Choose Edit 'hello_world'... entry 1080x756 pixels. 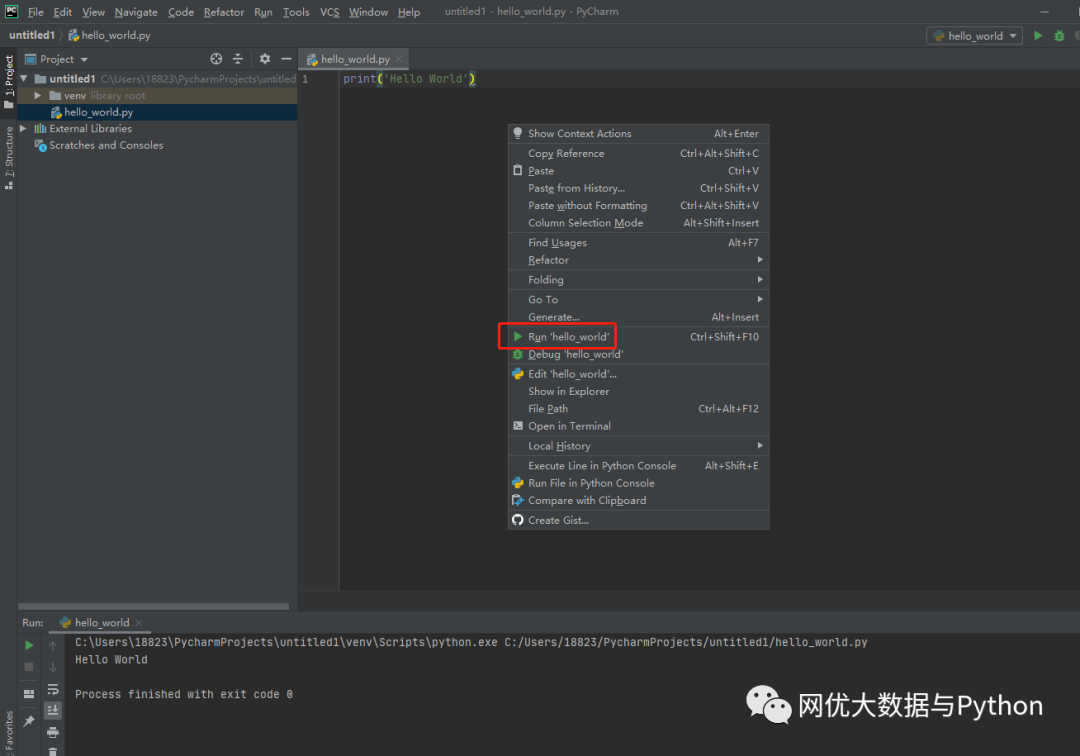638,374
